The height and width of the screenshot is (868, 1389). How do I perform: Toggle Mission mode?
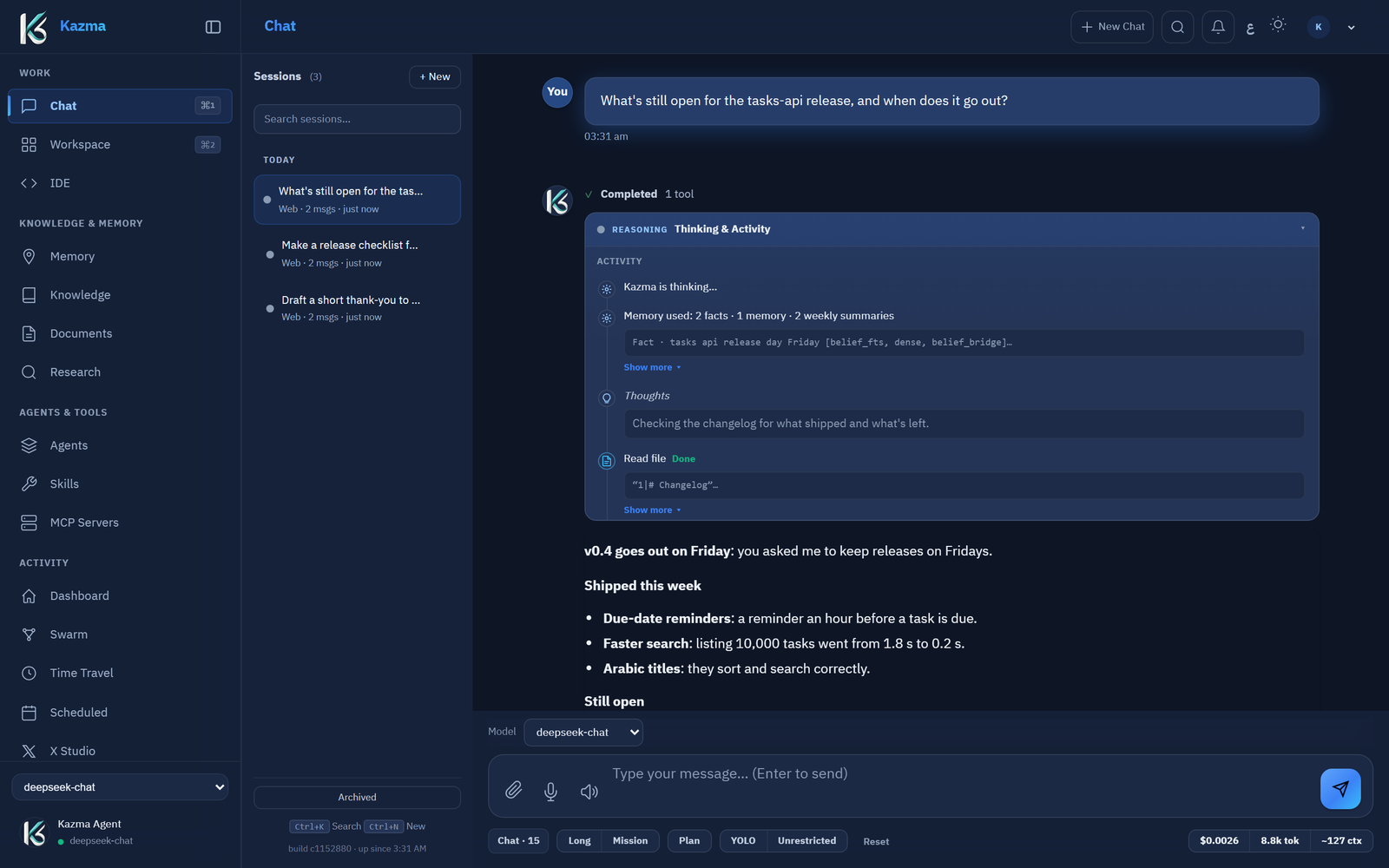(630, 841)
